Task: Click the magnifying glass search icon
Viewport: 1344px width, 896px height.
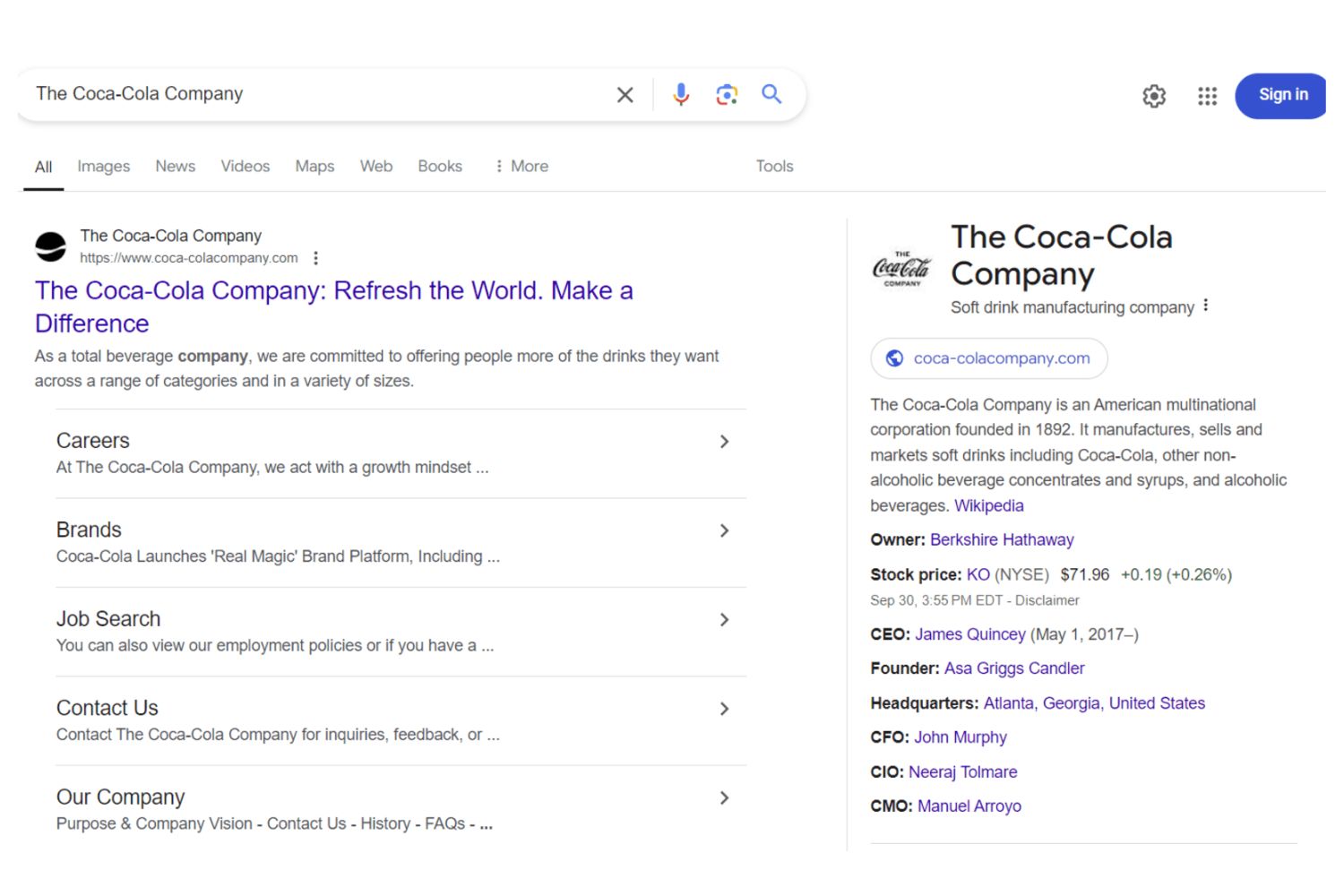Action: pyautogui.click(x=771, y=94)
